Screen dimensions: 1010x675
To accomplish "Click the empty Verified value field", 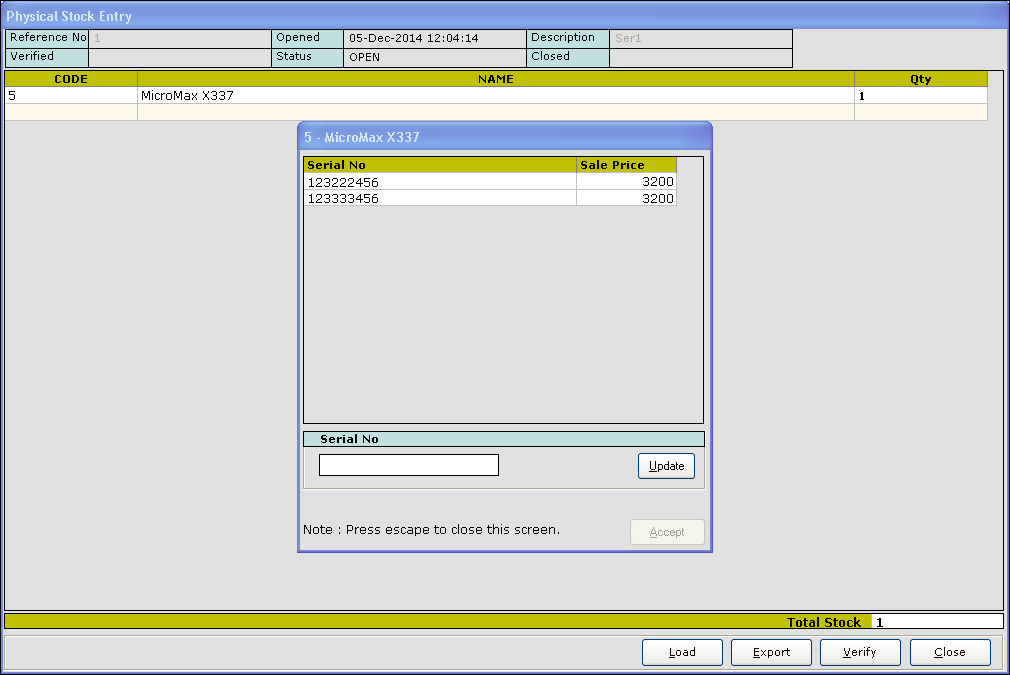I will click(180, 57).
